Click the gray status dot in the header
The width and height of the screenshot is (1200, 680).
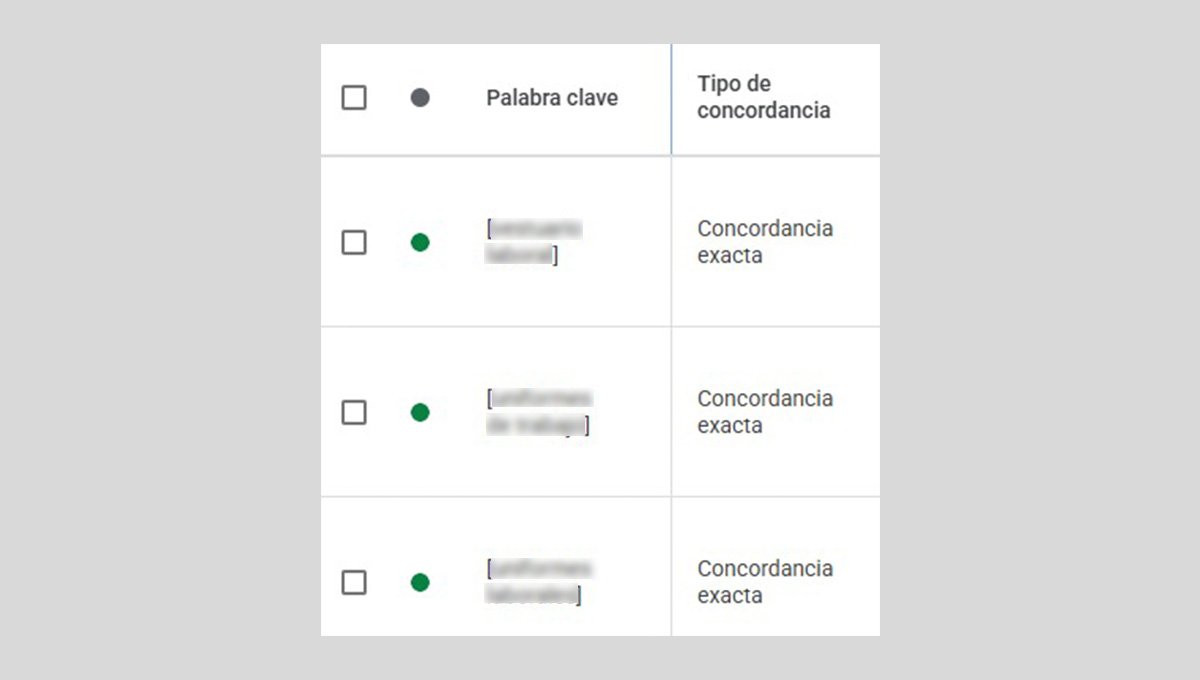pos(420,98)
